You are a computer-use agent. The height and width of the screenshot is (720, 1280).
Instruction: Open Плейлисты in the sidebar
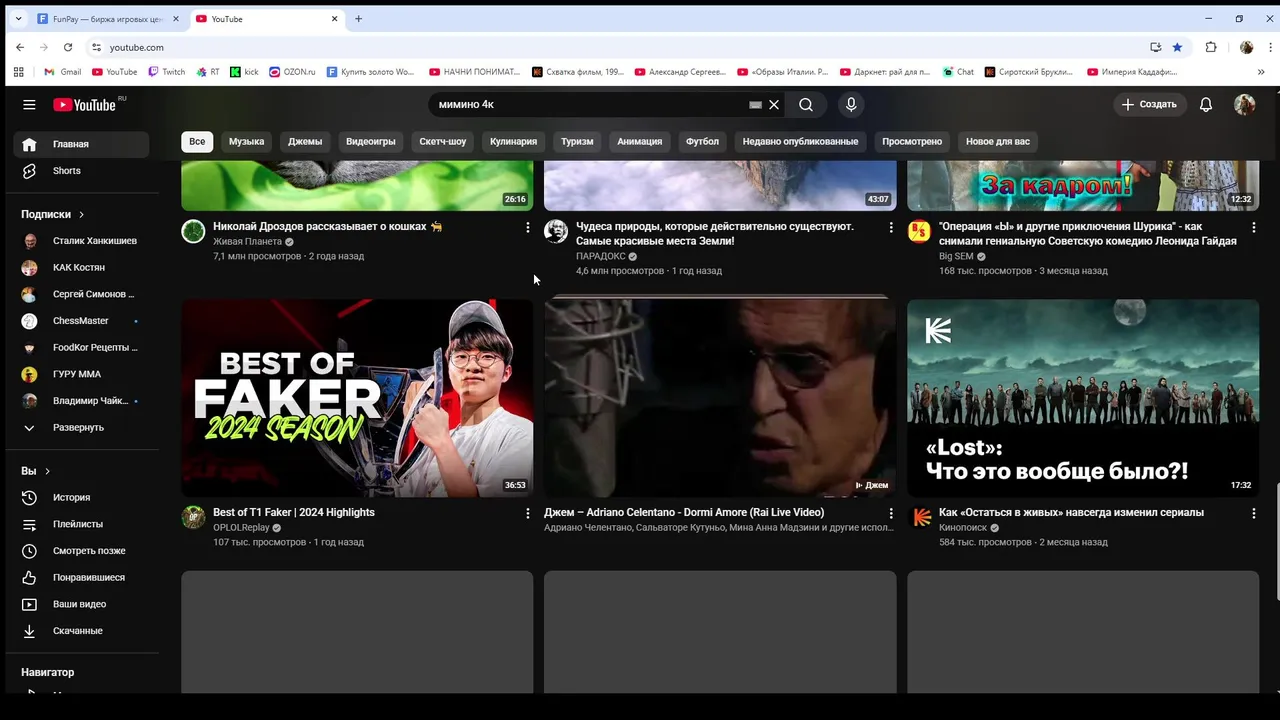81,524
